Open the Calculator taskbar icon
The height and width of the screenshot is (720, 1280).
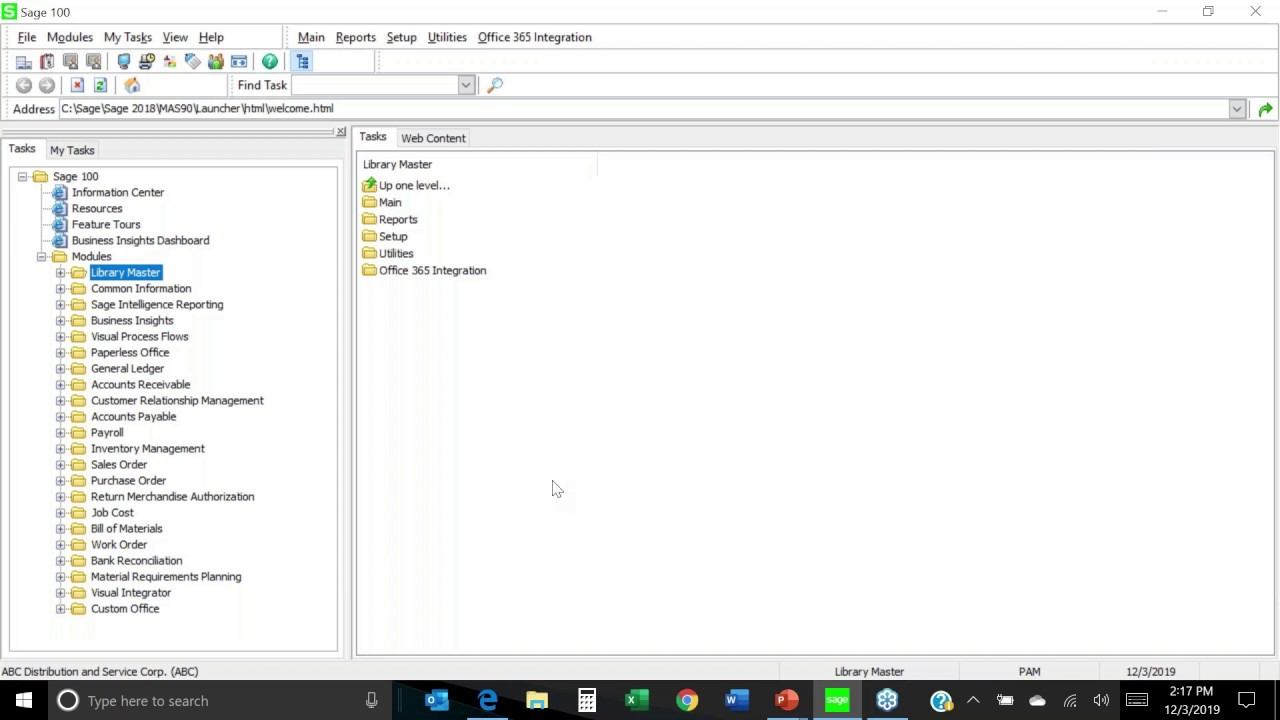(587, 700)
